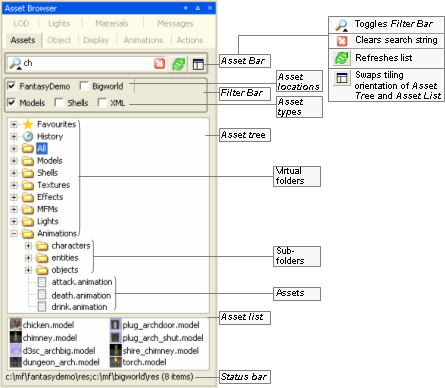Expand the Textures virtual folder
Image resolution: width=445 pixels, height=388 pixels.
point(14,185)
